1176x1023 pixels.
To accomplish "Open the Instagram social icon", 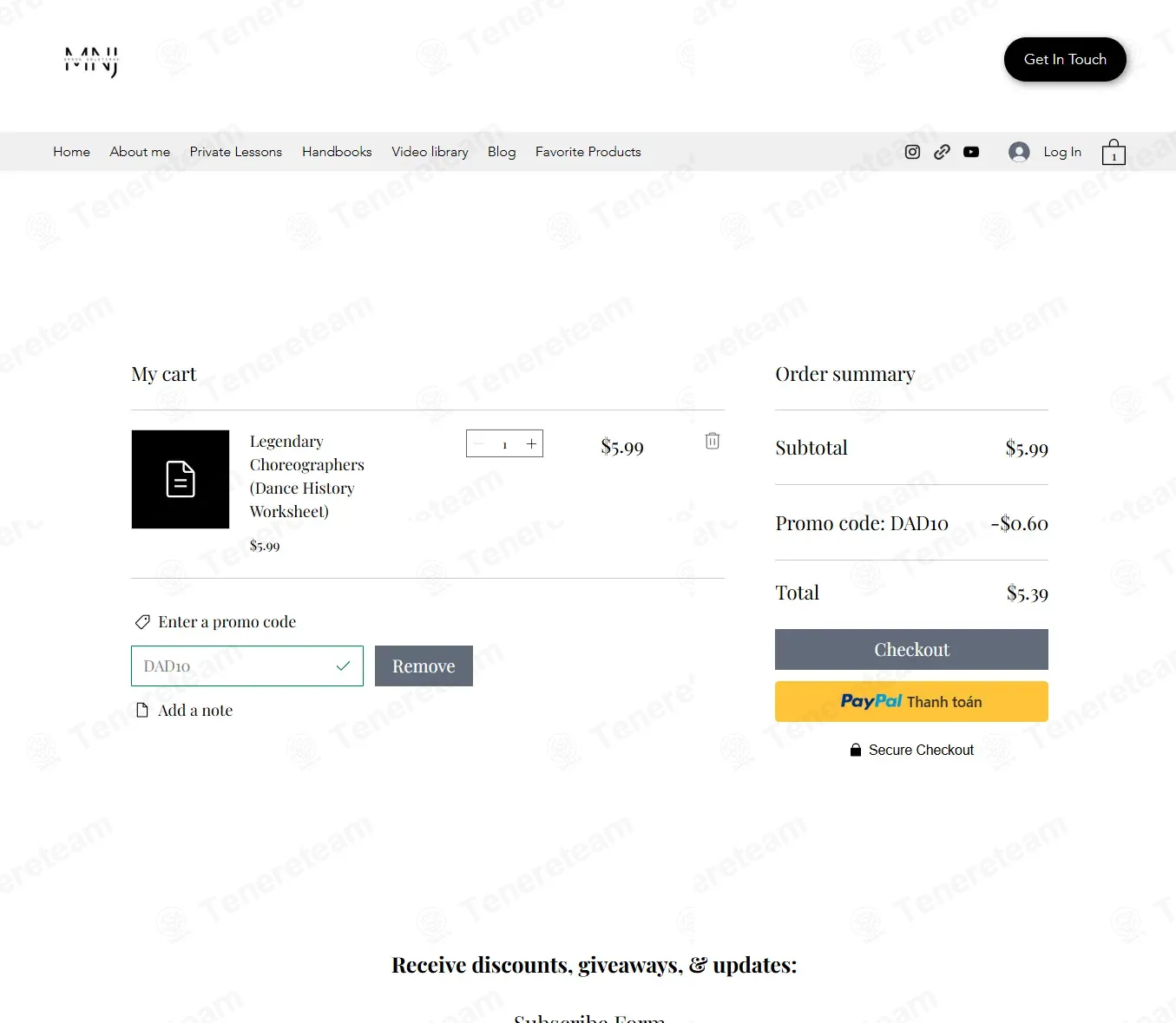I will (x=912, y=152).
